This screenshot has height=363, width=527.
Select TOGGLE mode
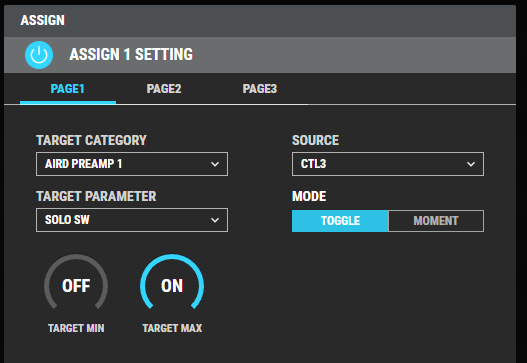(x=340, y=221)
